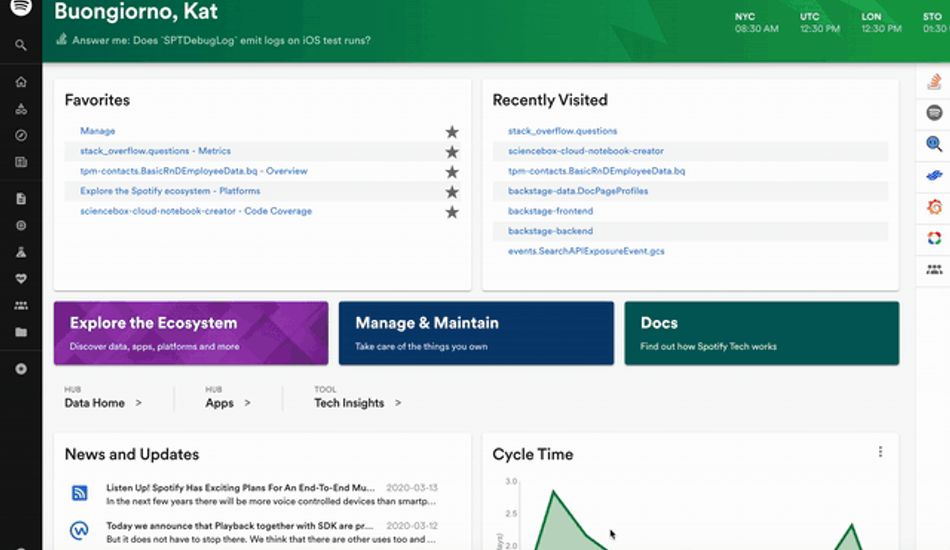Open the orange Grafana shortcut on right rail
Image resolution: width=950 pixels, height=550 pixels.
pos(934,207)
